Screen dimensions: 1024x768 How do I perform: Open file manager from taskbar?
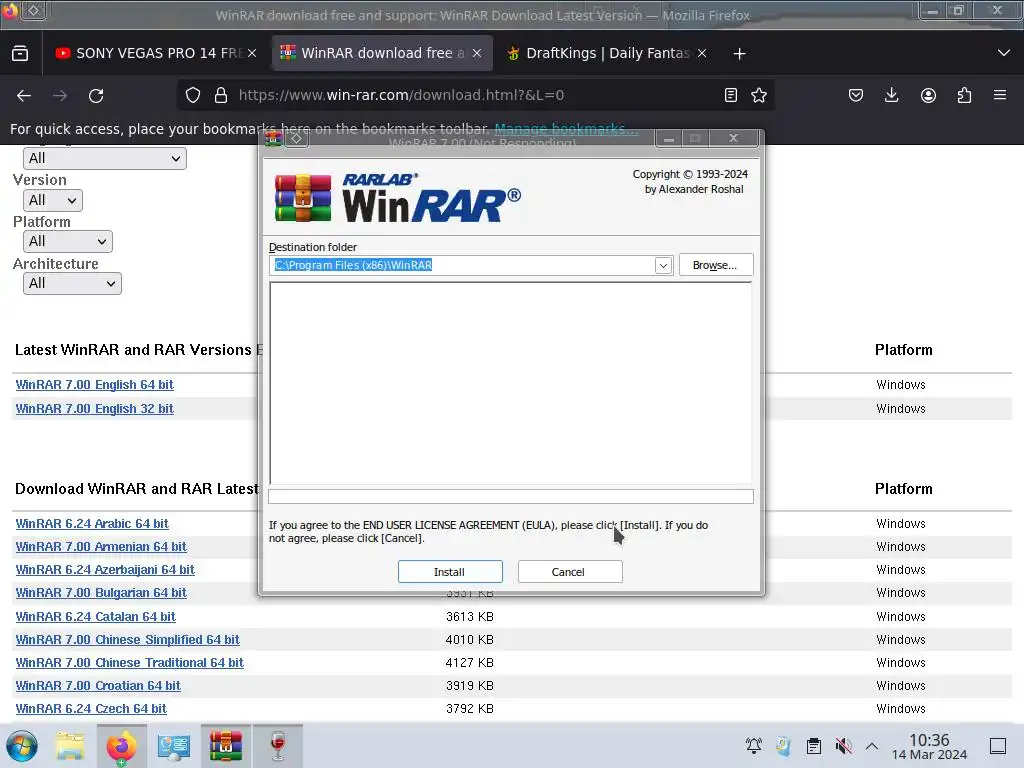point(70,746)
